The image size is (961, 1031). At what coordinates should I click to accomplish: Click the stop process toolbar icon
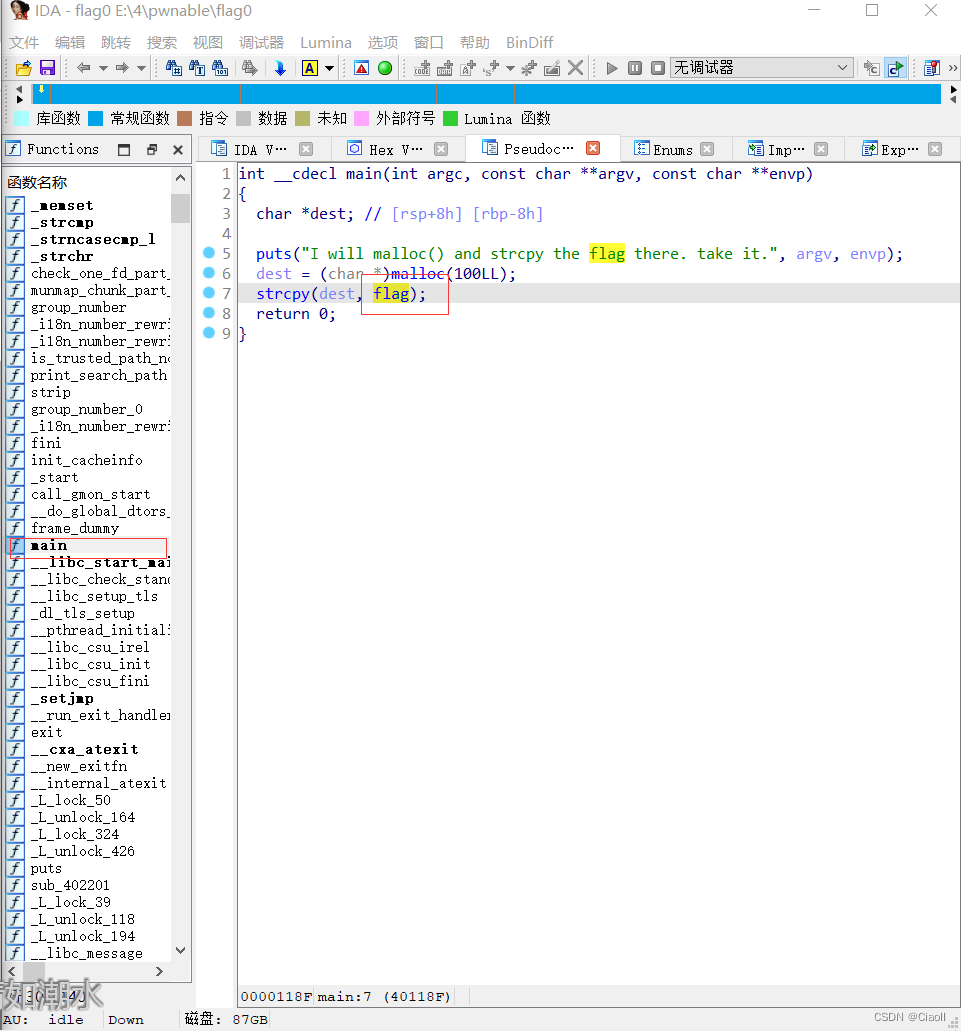[x=657, y=68]
